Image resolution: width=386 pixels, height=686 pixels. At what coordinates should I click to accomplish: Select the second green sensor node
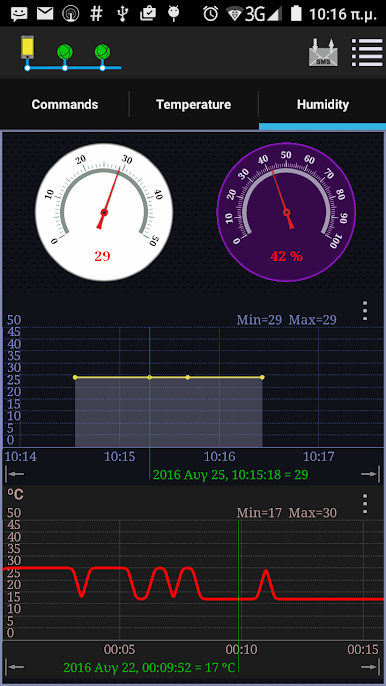click(x=102, y=52)
